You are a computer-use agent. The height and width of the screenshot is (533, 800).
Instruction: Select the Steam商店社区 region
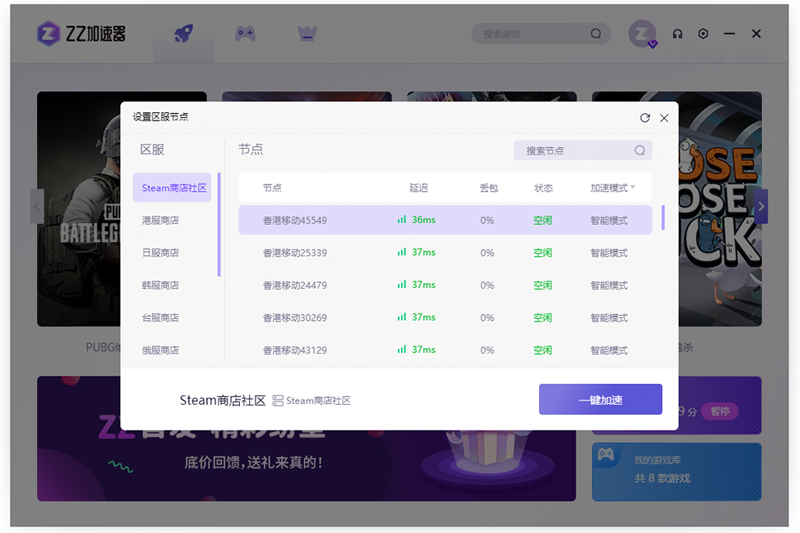173,188
